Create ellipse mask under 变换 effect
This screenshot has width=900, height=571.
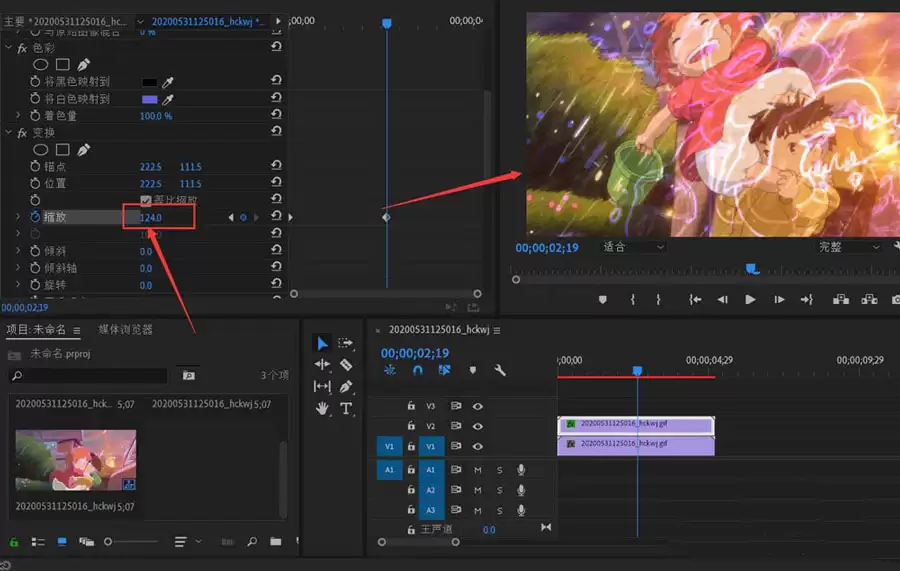coord(40,150)
